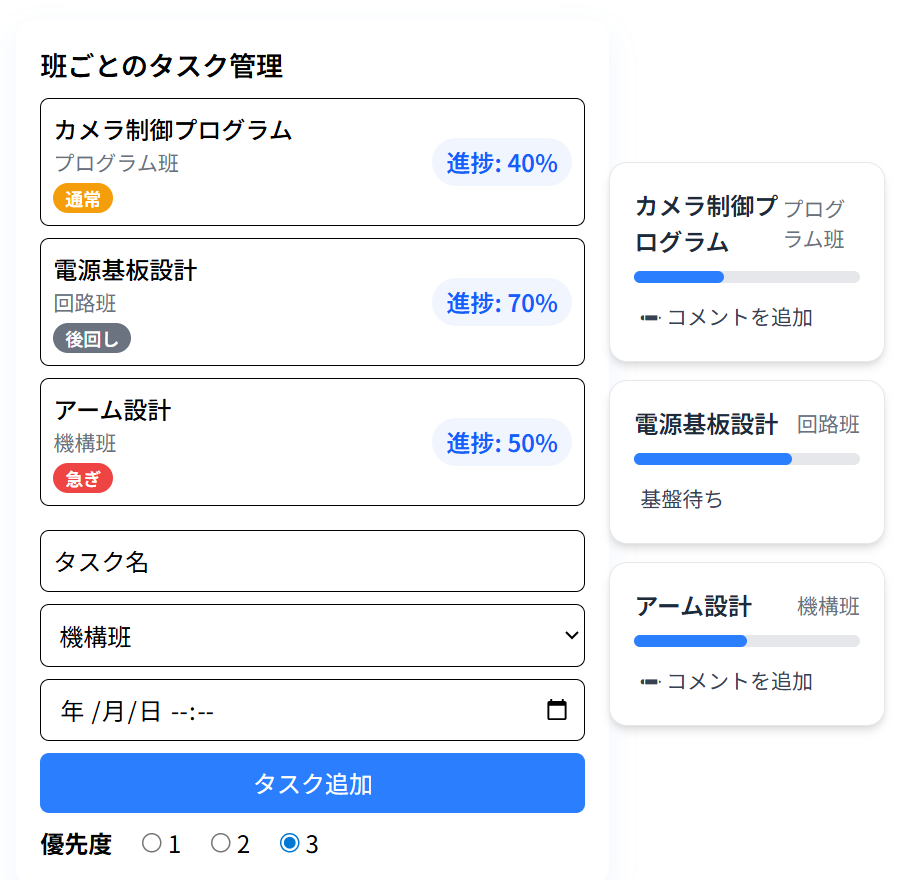
Task: Select priority radio button 3
Action: click(290, 843)
